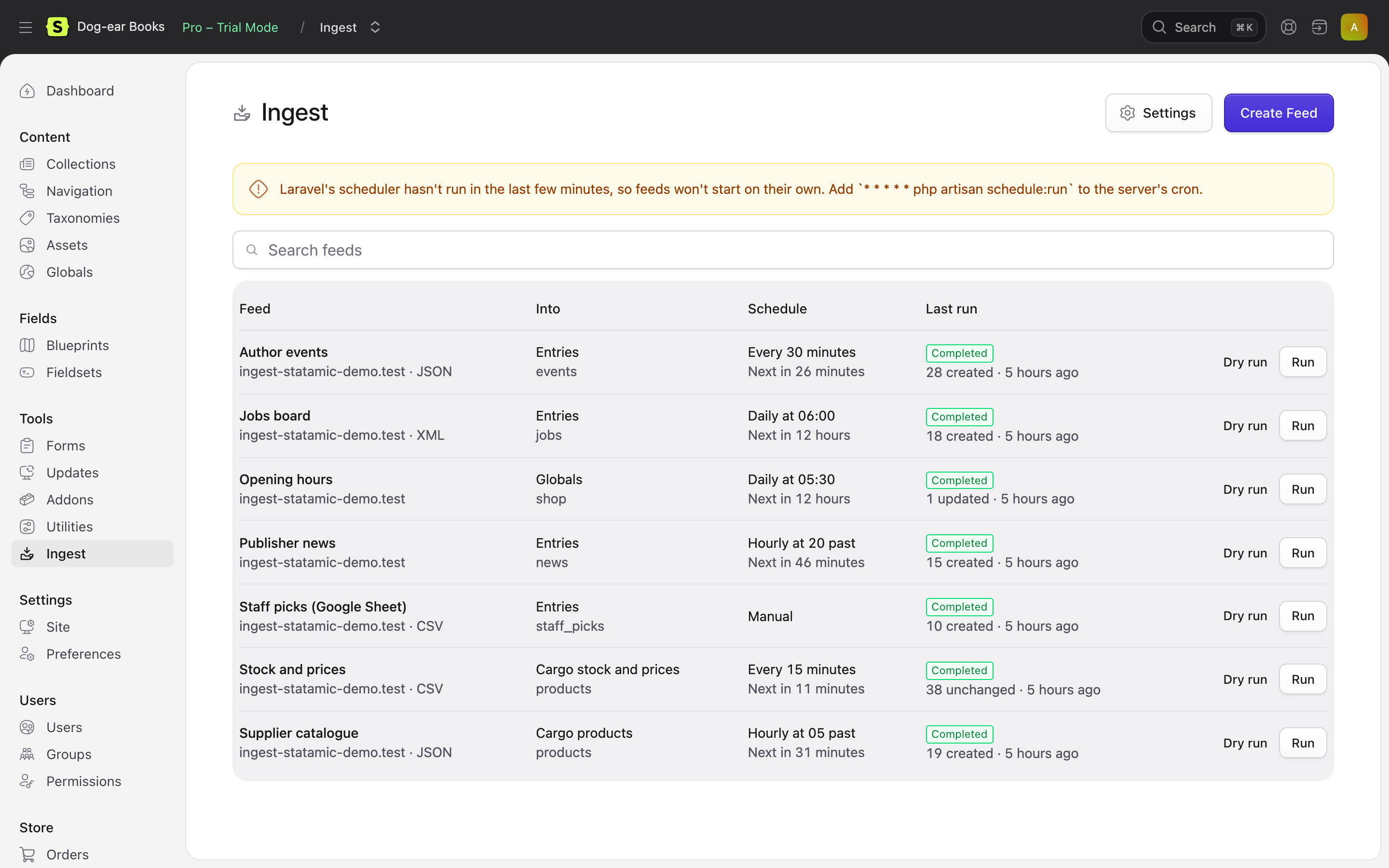Open the Supplier catalogue feed name
Image resolution: width=1389 pixels, height=868 pixels.
point(299,733)
